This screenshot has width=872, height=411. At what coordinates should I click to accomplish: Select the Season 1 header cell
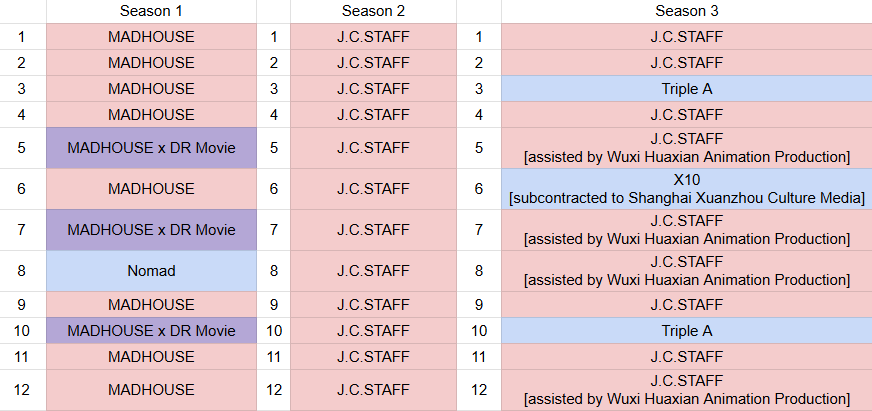(x=151, y=12)
